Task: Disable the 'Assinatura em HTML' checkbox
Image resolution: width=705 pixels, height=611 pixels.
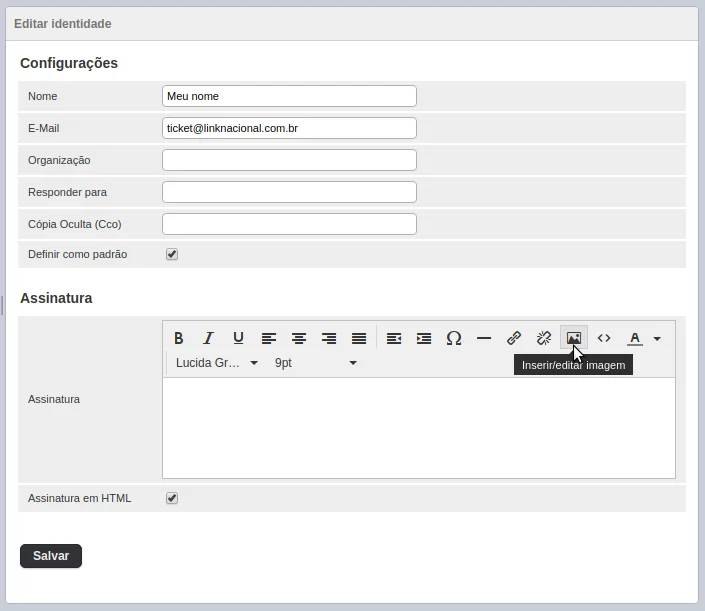Action: [172, 498]
